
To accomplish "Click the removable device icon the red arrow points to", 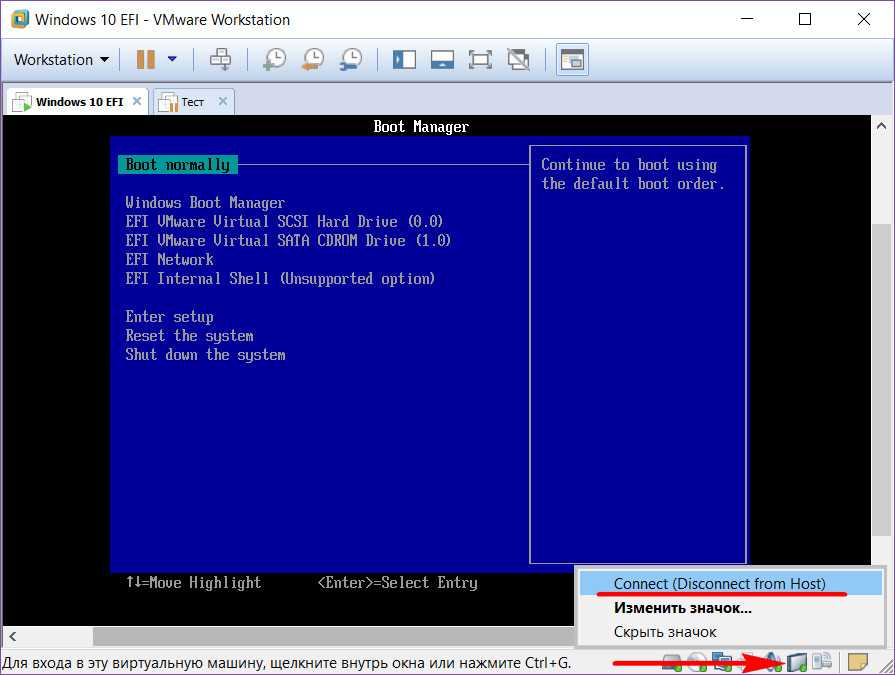I will [x=797, y=662].
